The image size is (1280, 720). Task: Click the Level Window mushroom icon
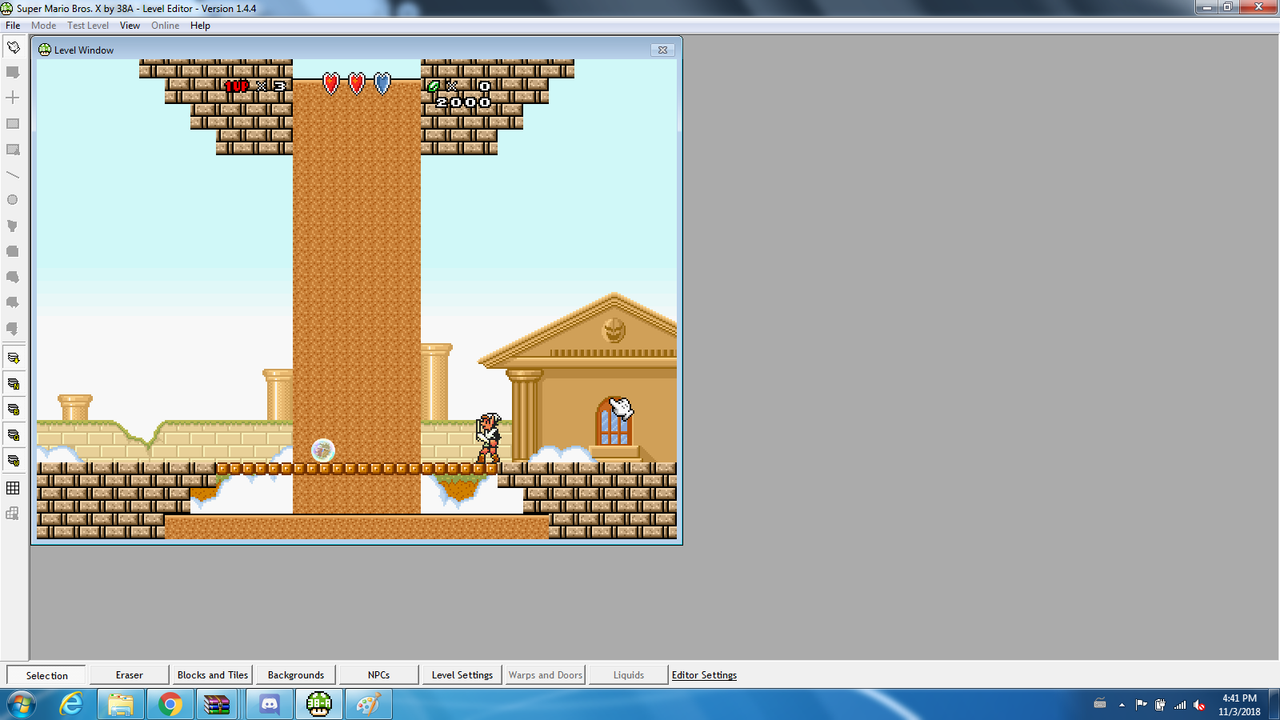[x=45, y=49]
